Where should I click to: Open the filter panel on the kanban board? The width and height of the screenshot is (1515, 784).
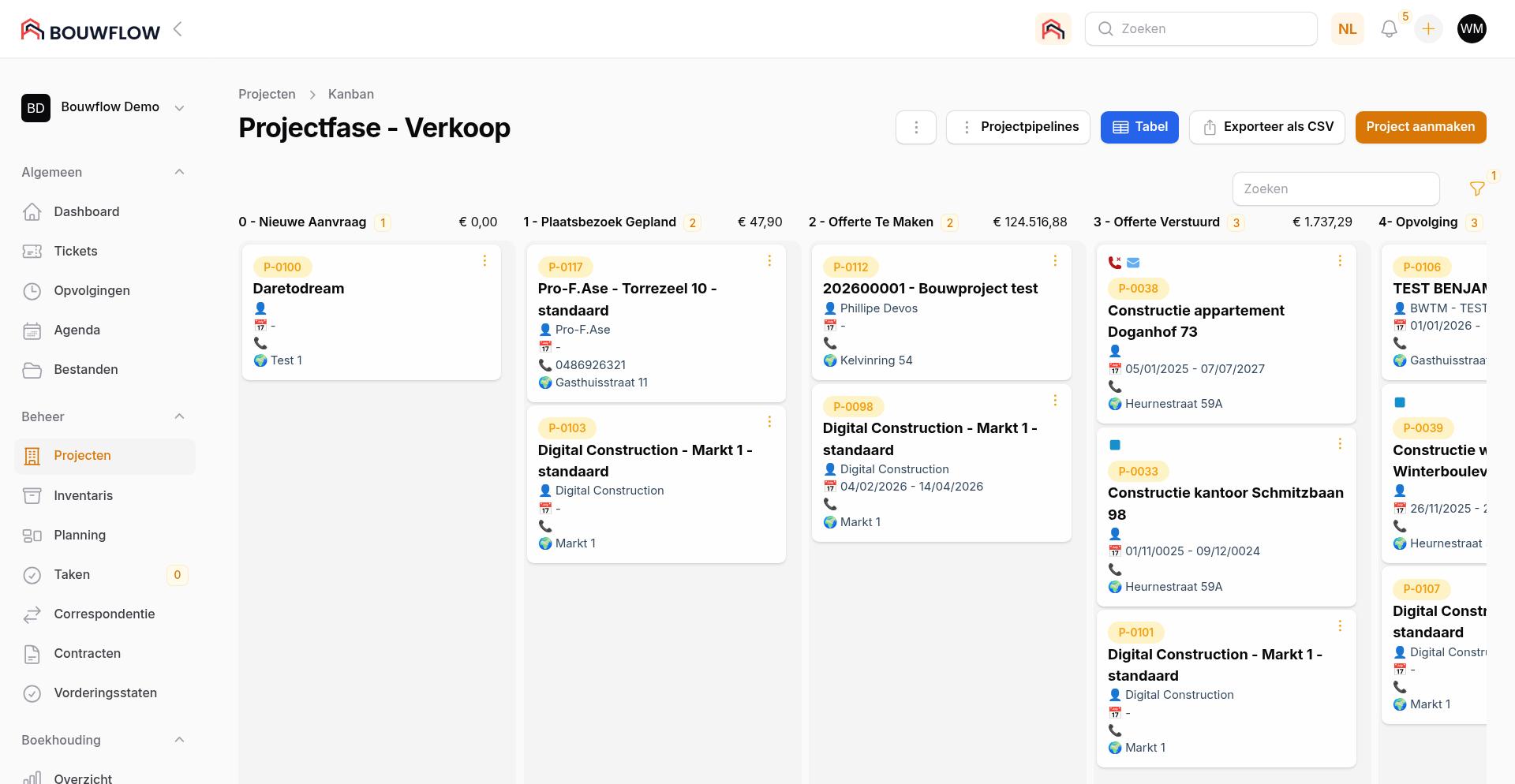tap(1477, 189)
